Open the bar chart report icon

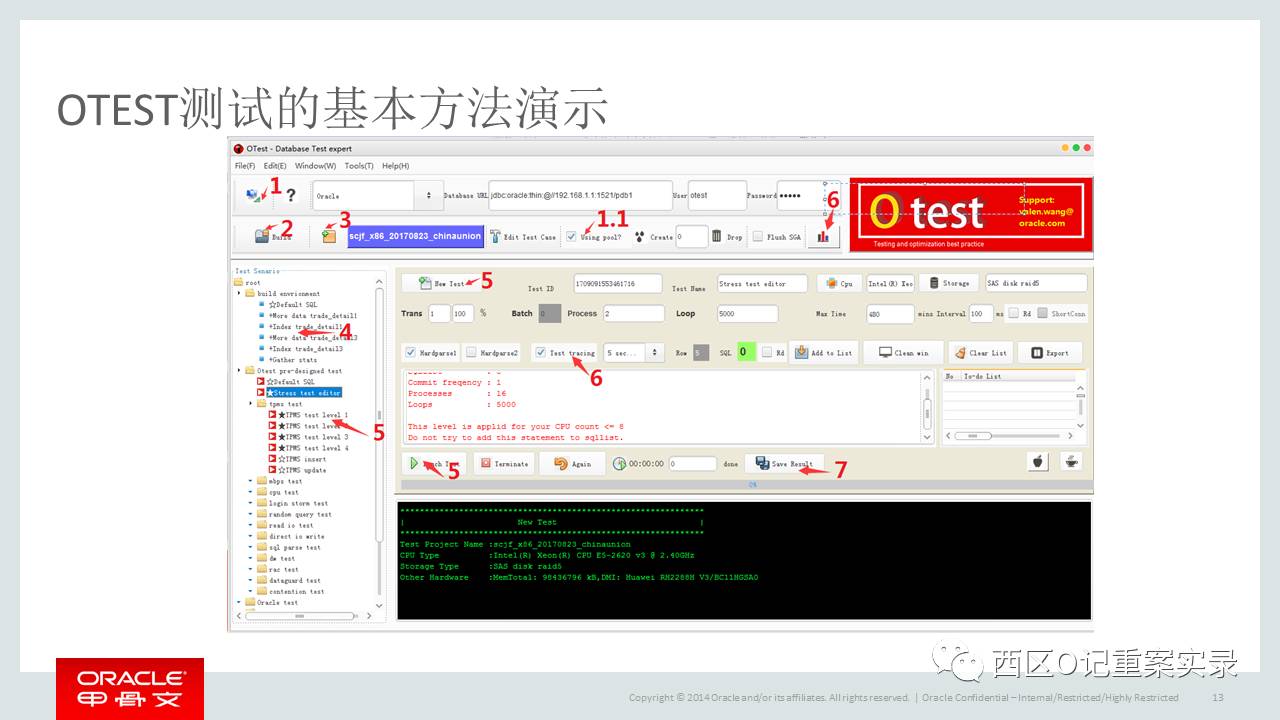coord(824,236)
